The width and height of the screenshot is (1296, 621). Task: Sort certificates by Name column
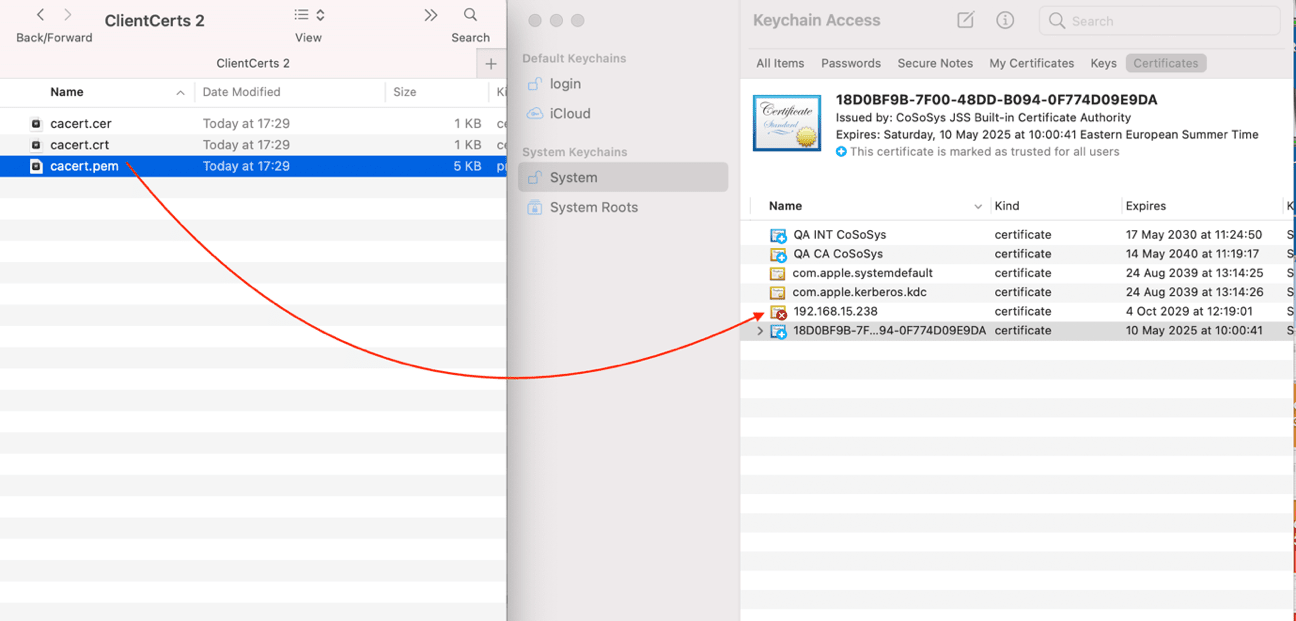point(785,206)
